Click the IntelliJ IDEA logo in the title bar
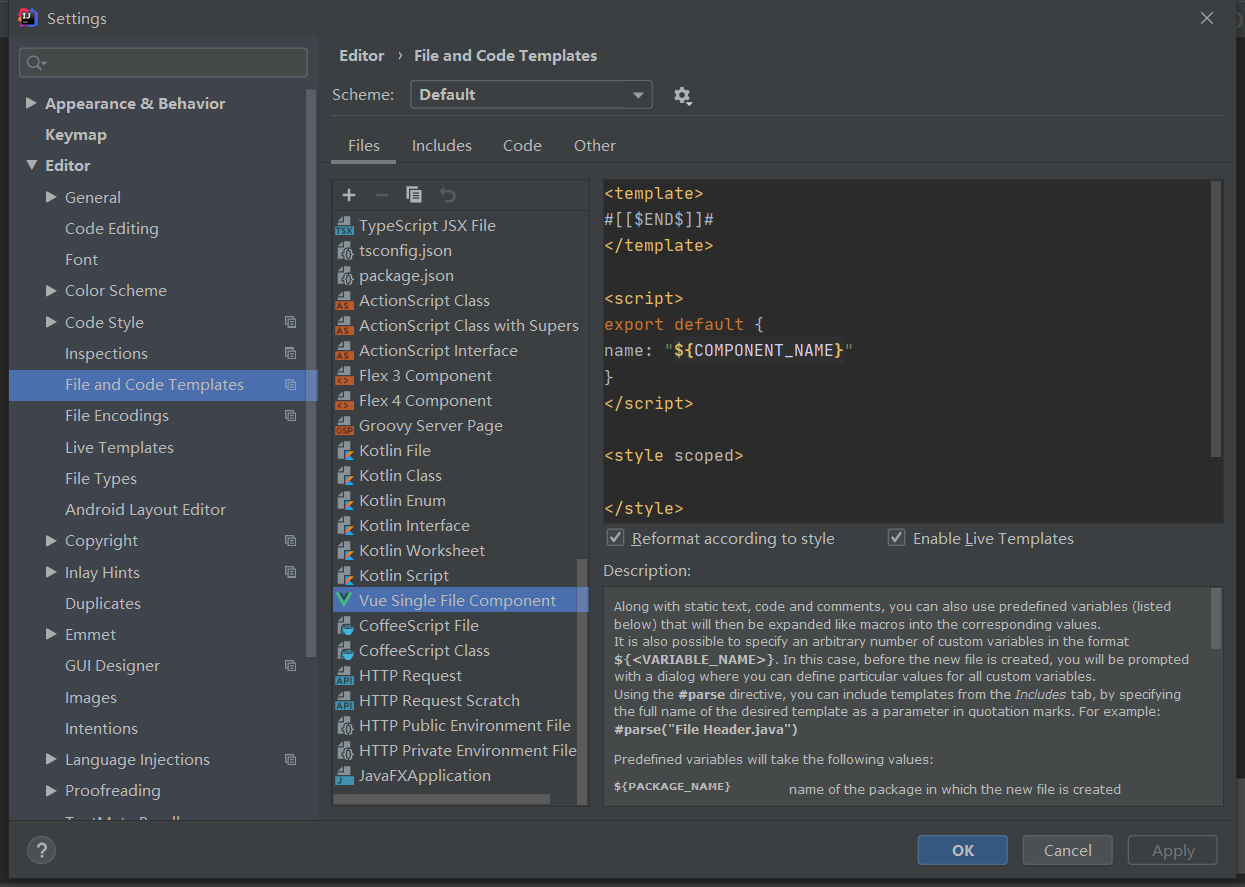 tap(26, 17)
